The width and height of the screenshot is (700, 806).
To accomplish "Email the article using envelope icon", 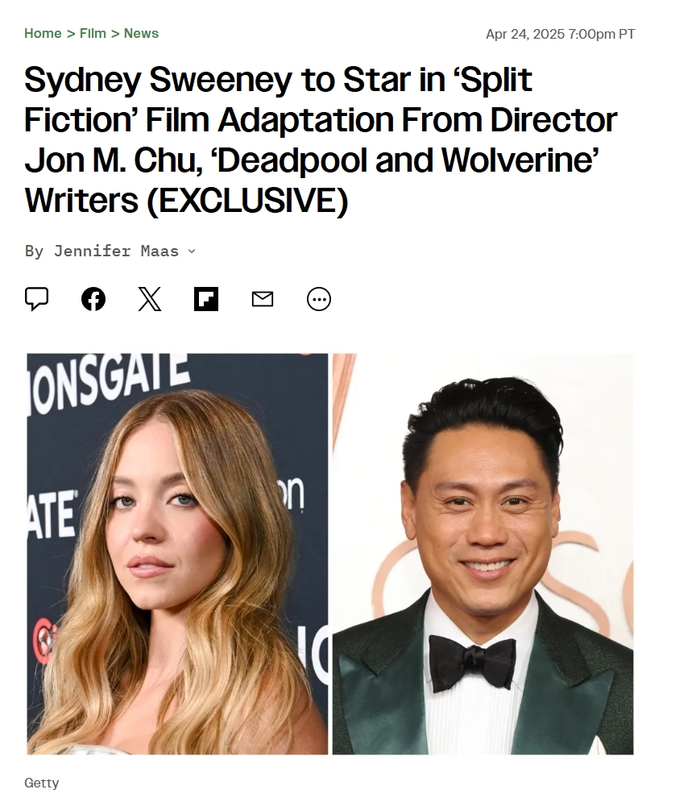I will [263, 299].
